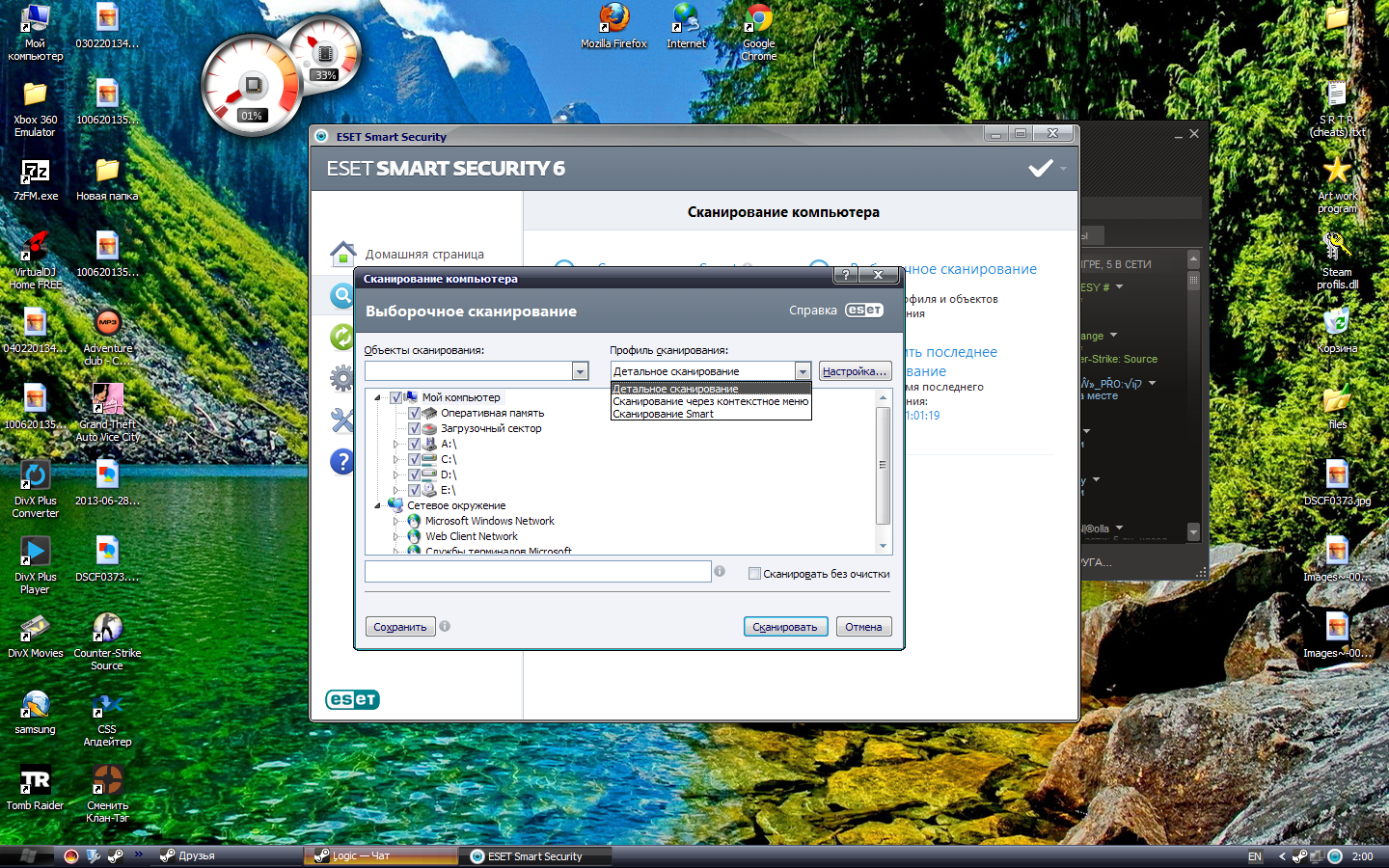The image size is (1389, 868).
Task: Collapse the Сетевое окружение tree node
Action: click(x=378, y=505)
